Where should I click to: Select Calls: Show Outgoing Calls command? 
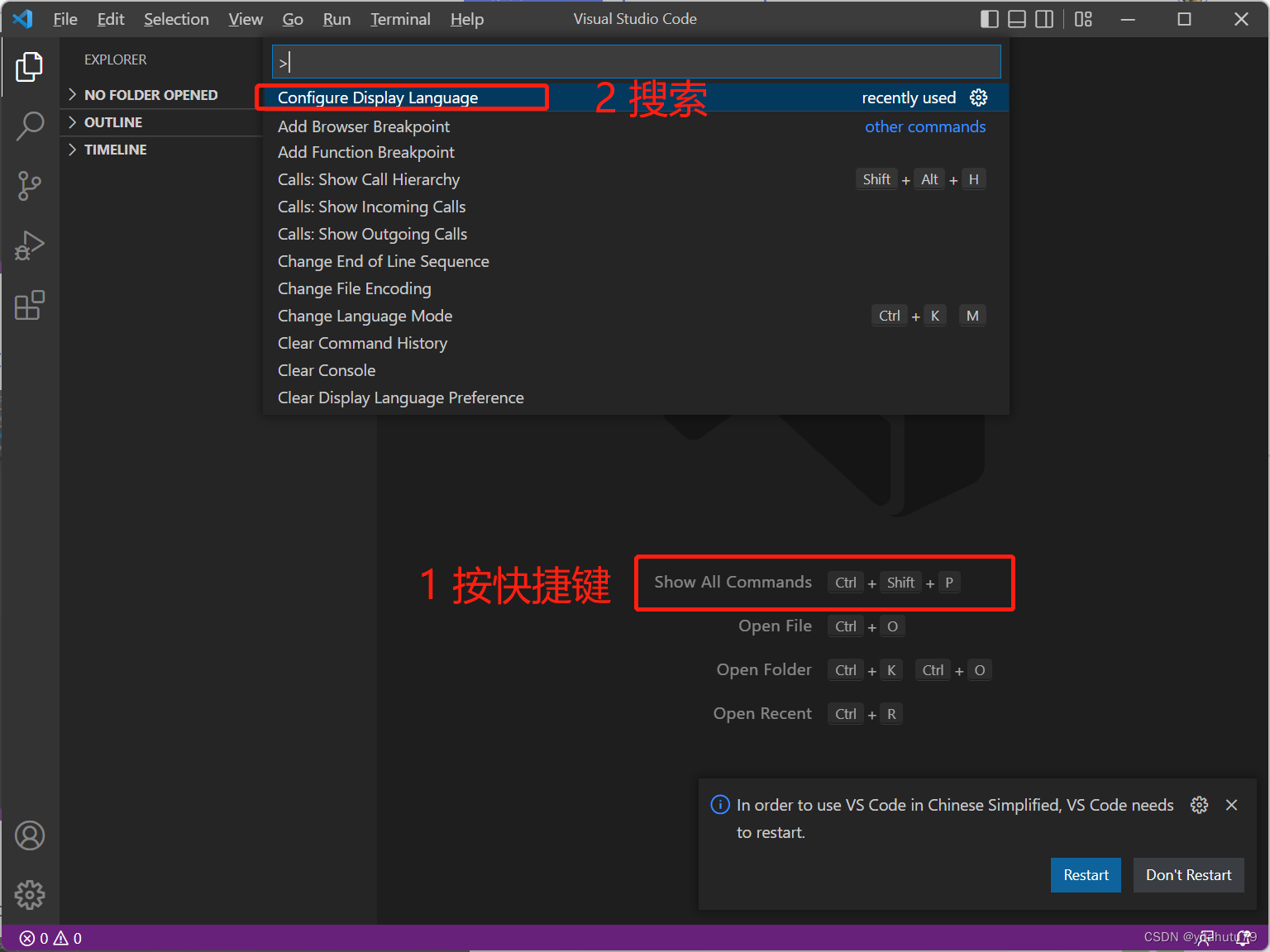click(x=636, y=234)
